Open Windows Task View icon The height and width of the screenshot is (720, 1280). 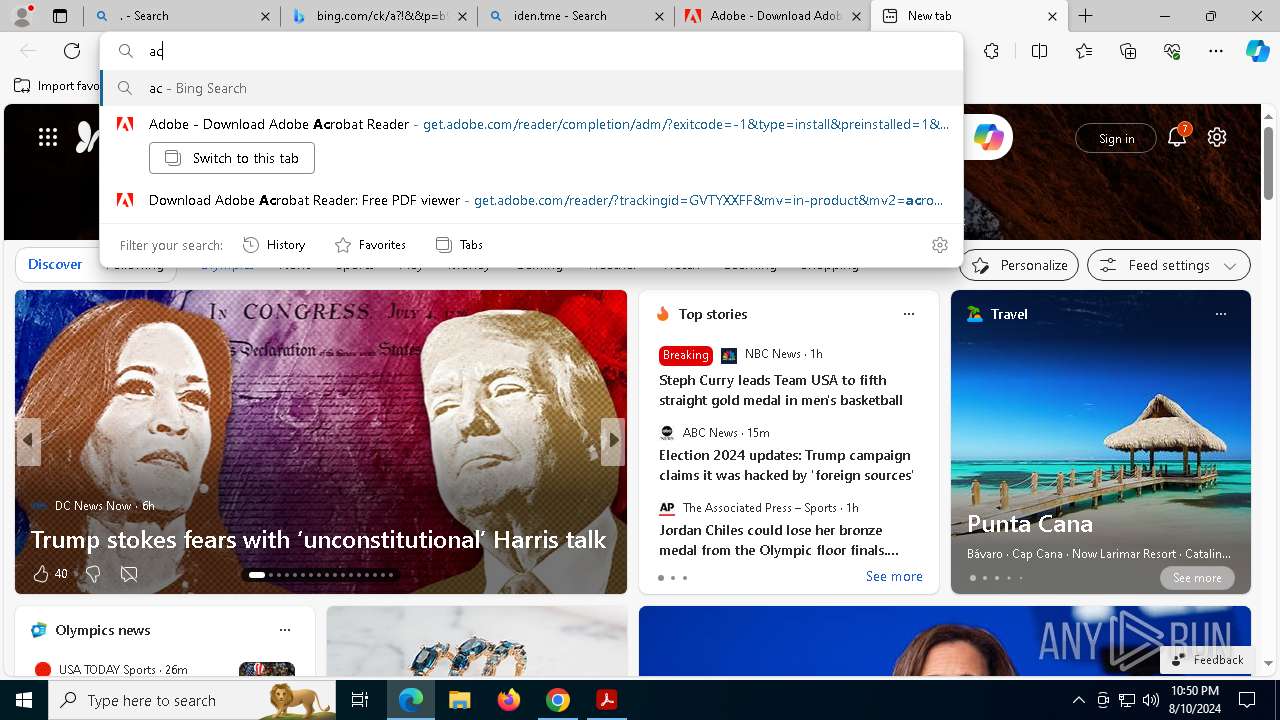[x=360, y=700]
